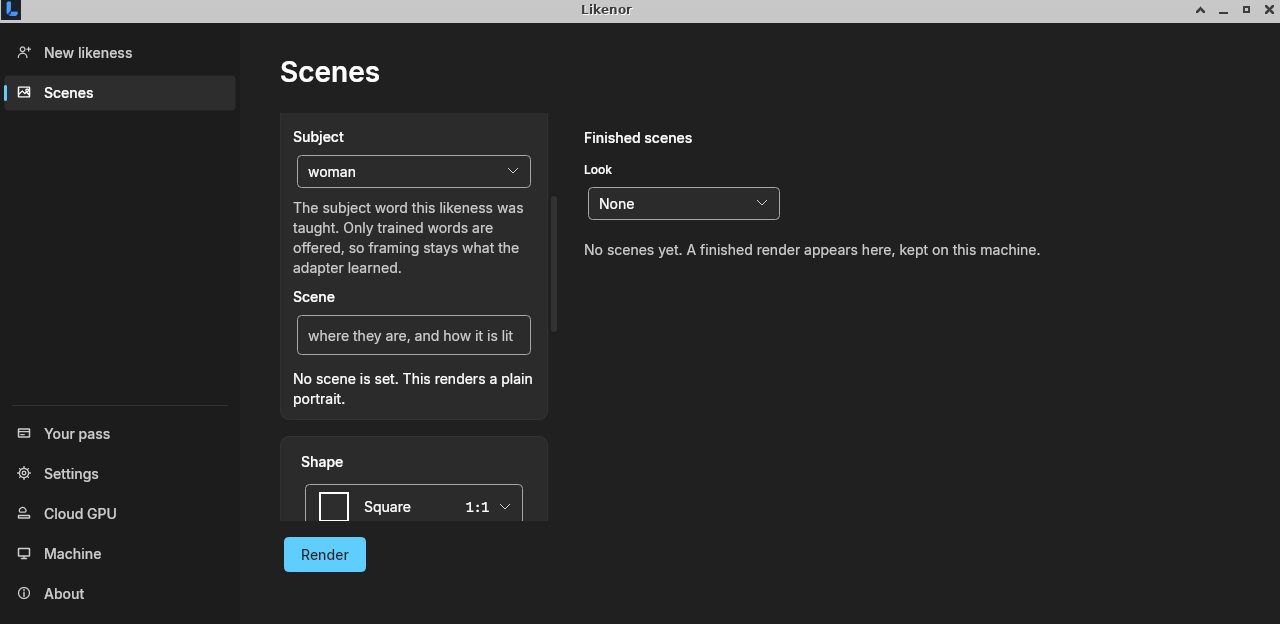Close the Likenor window
Viewport: 1280px width, 624px height.
(1267, 10)
